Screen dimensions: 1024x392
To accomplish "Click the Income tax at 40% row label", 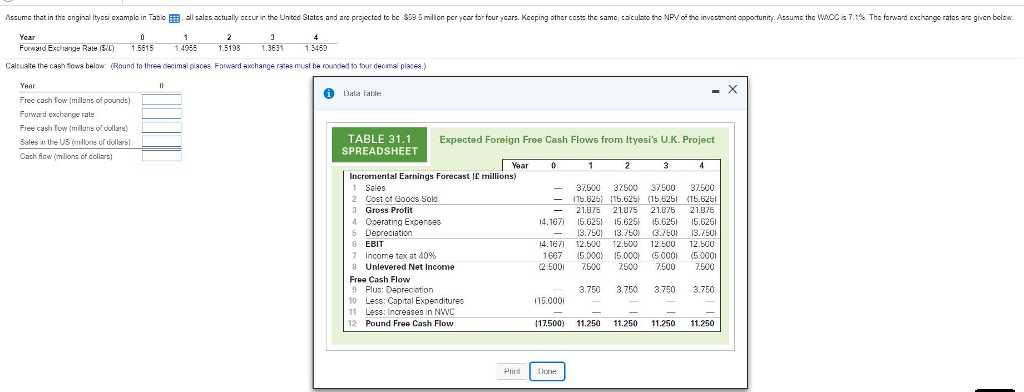I will [x=400, y=255].
